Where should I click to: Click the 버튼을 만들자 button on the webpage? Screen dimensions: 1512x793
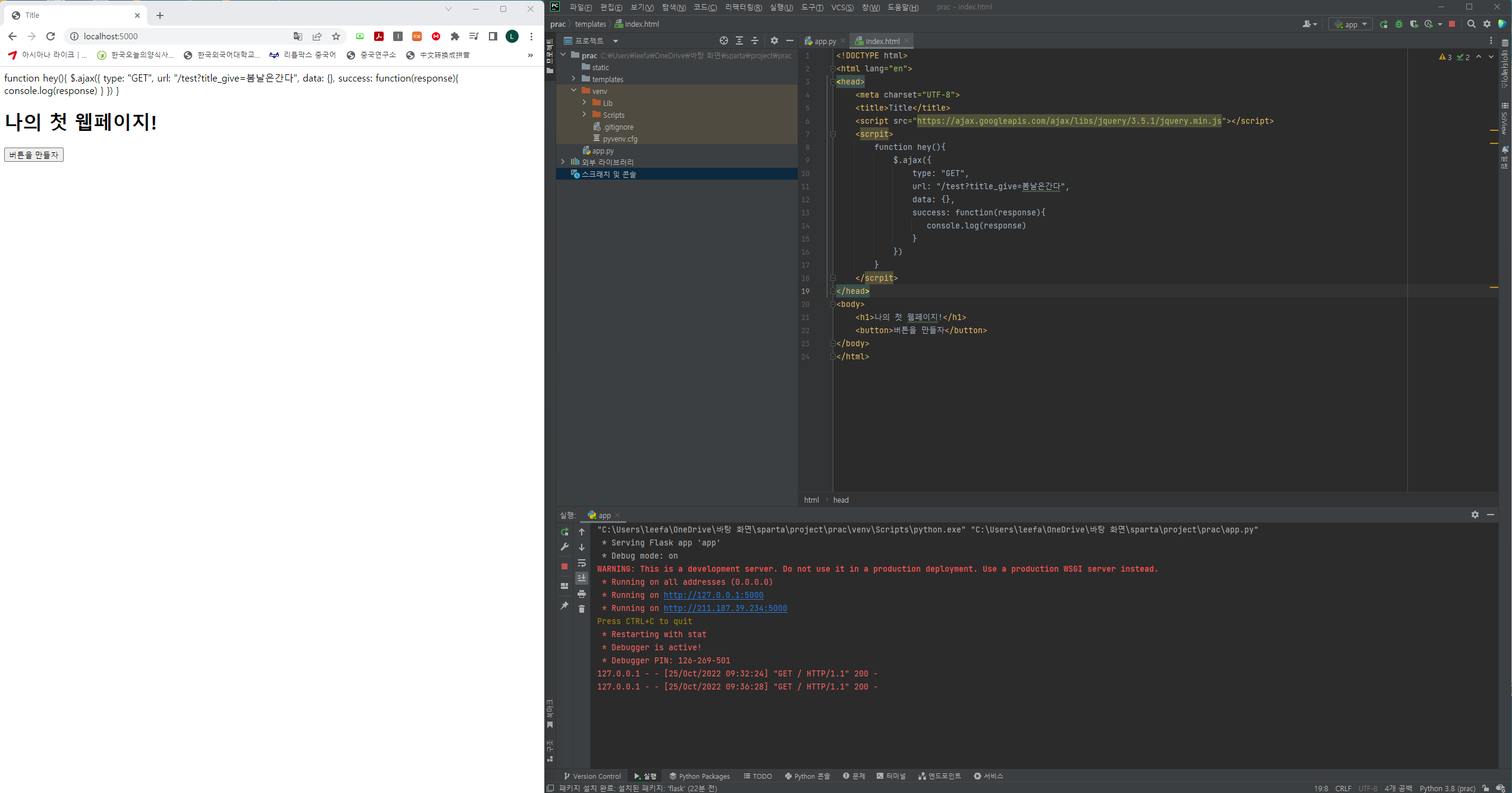[x=34, y=155]
